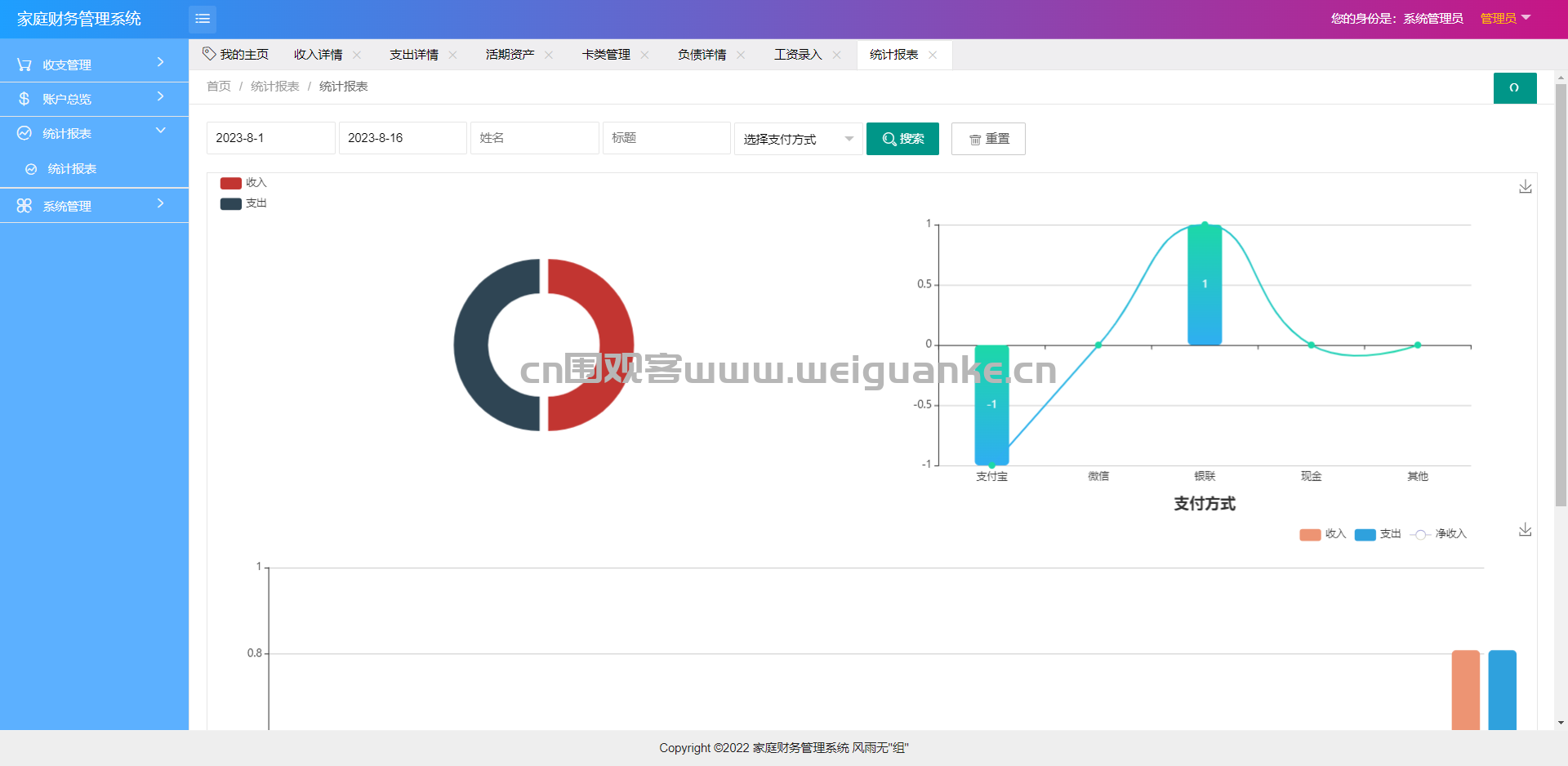
Task: Switch to 我的主页 tab
Action: 236,55
